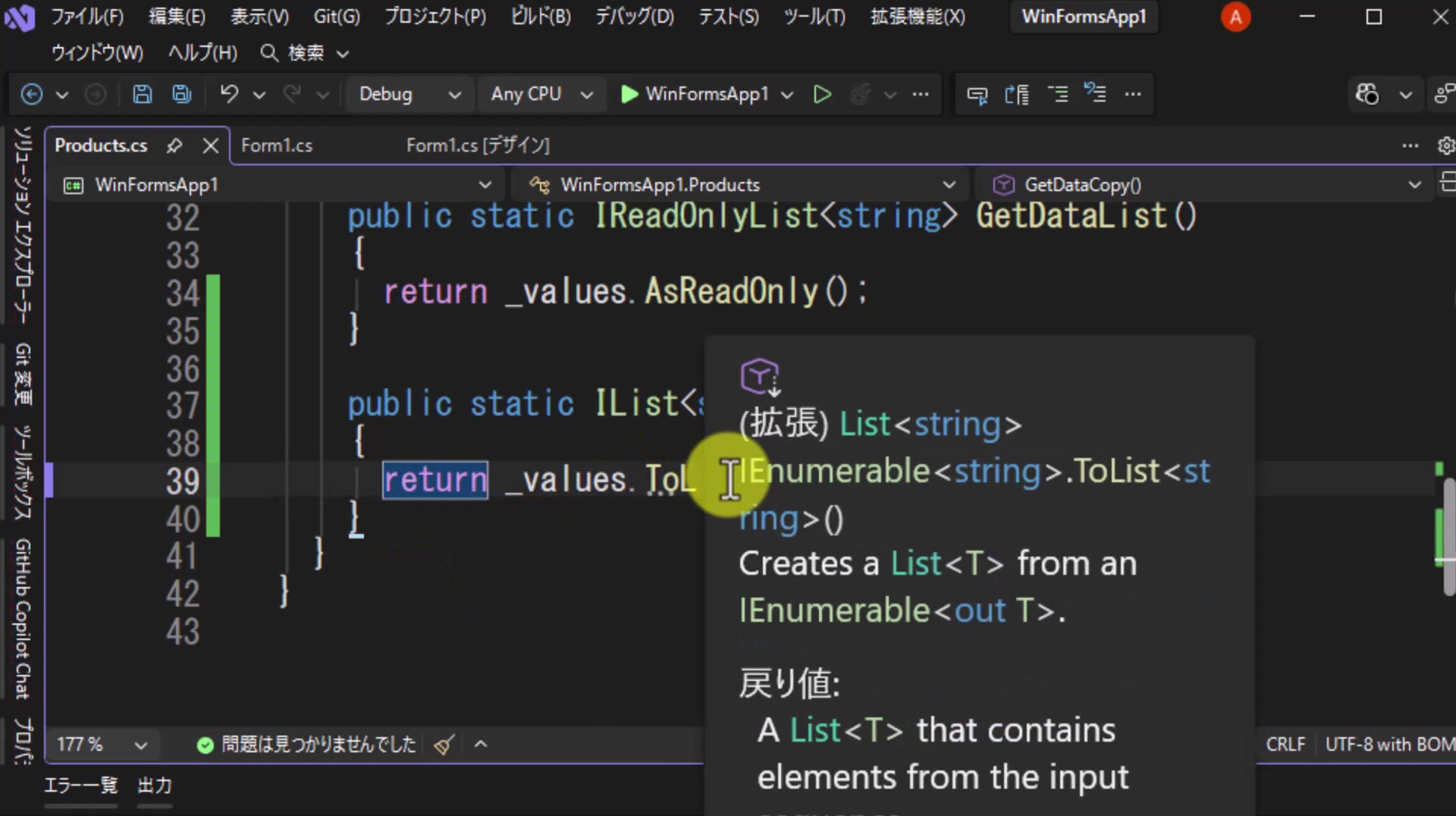
Task: Click the code cleanup broom icon in the status bar
Action: (444, 745)
